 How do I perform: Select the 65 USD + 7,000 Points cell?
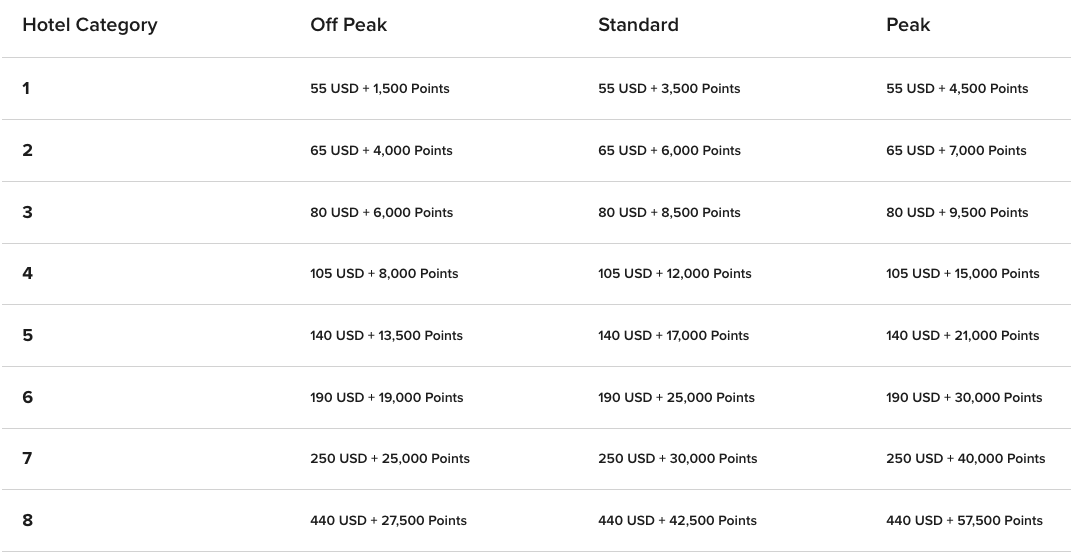click(x=956, y=151)
